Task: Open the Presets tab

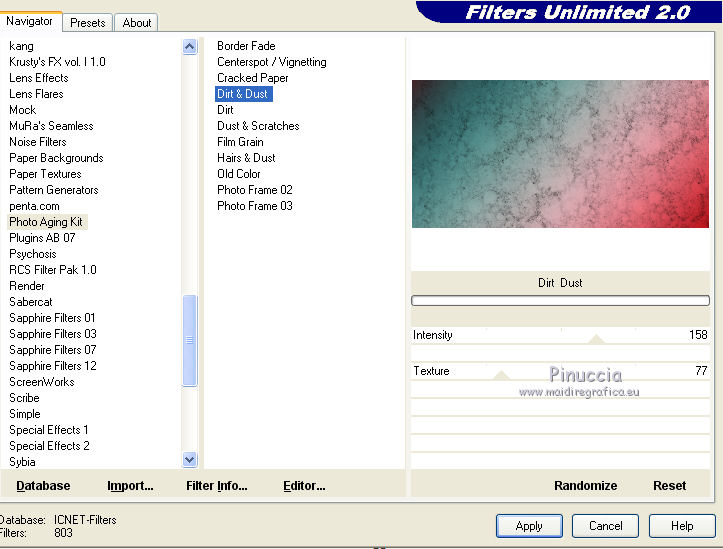Action: click(x=88, y=23)
